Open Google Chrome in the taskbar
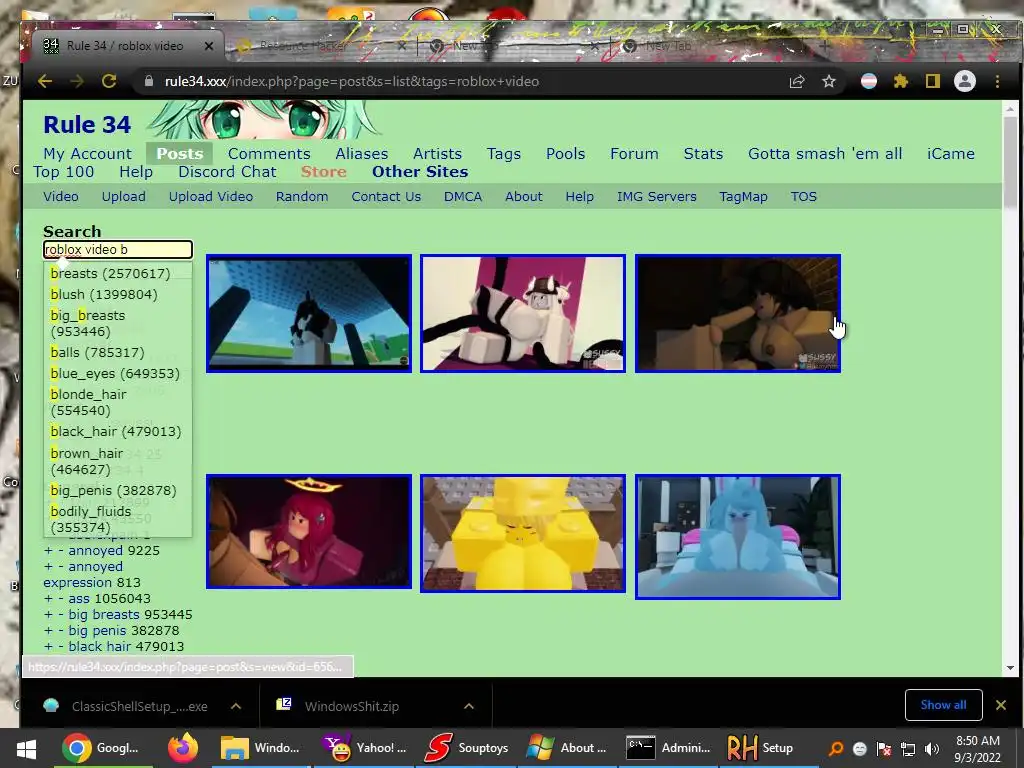The height and width of the screenshot is (768, 1024). 102,748
